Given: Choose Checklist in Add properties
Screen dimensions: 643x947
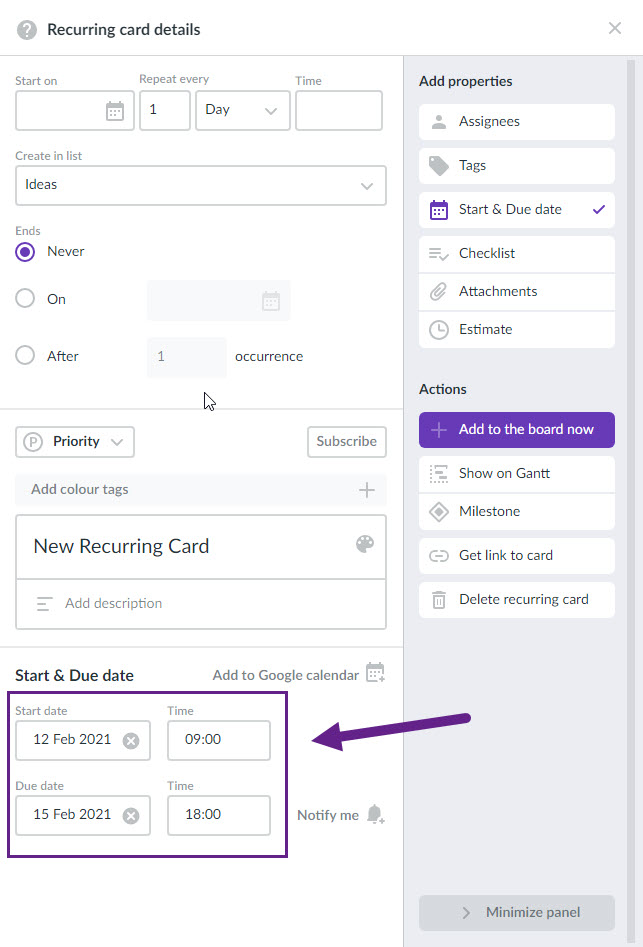Looking at the screenshot, I should [x=517, y=254].
